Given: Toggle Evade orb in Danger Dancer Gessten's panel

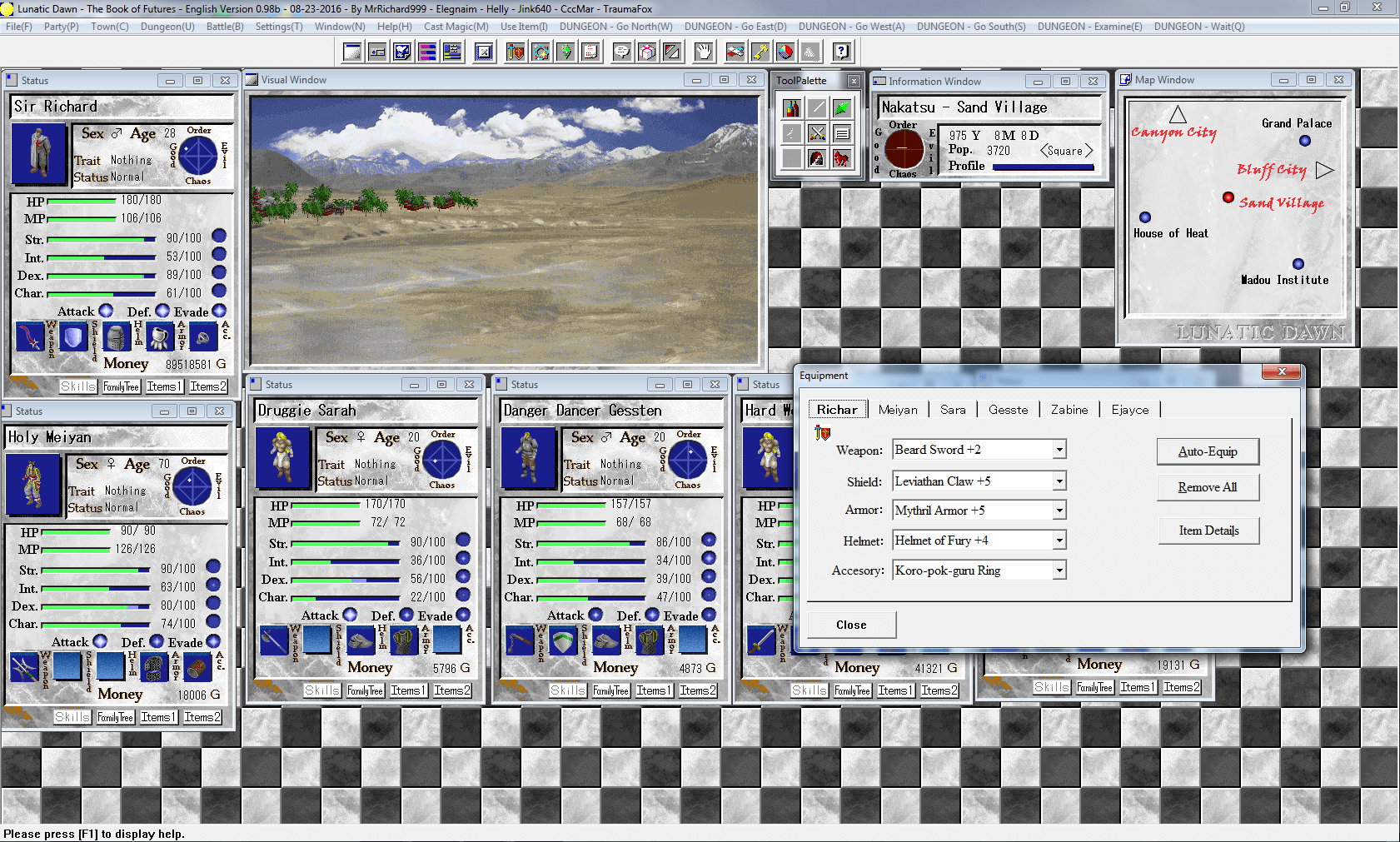Looking at the screenshot, I should (708, 615).
